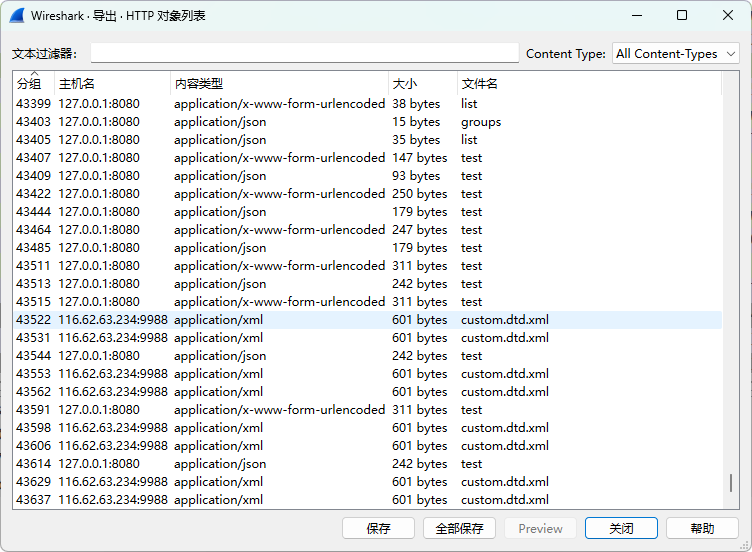
Task: Select packet 43511 row
Action: 367,266
